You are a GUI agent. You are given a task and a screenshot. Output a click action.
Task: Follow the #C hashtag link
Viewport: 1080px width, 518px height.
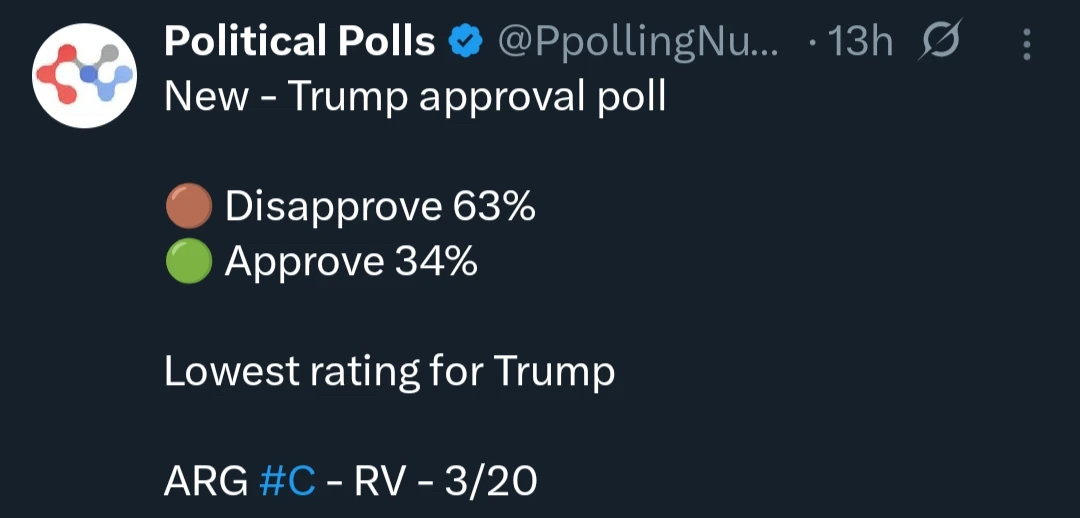click(287, 482)
